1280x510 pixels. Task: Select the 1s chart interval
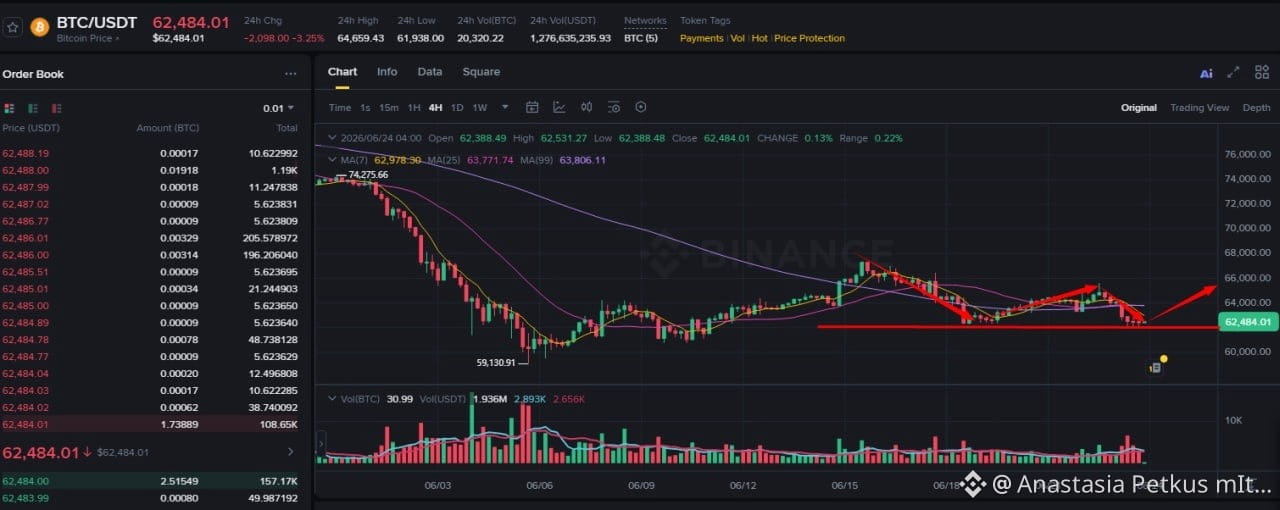pyautogui.click(x=365, y=108)
